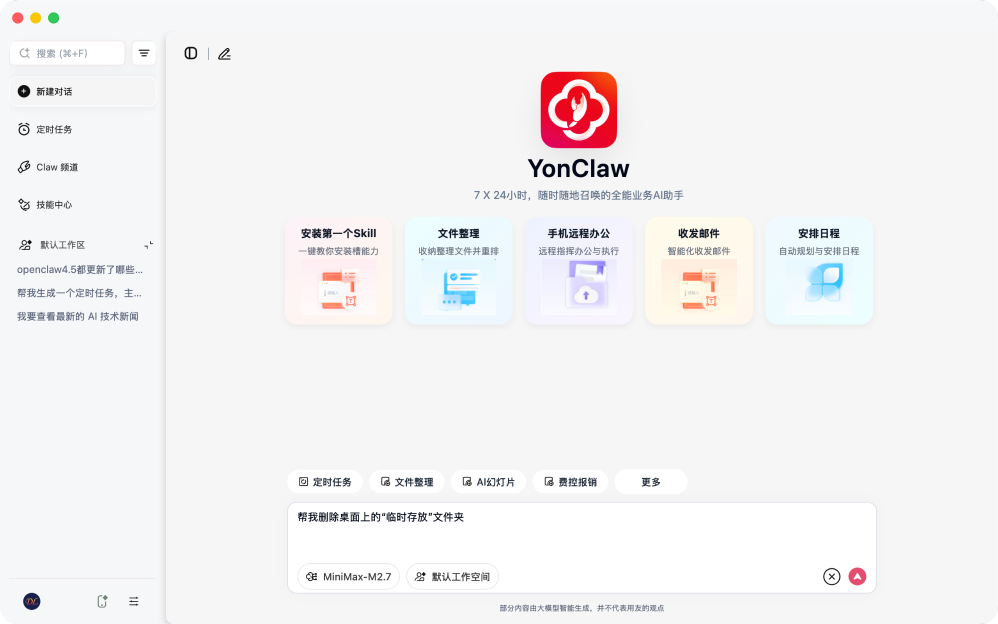Open the AI 技术新闻 conversation
This screenshot has width=998, height=624.
tap(78, 316)
